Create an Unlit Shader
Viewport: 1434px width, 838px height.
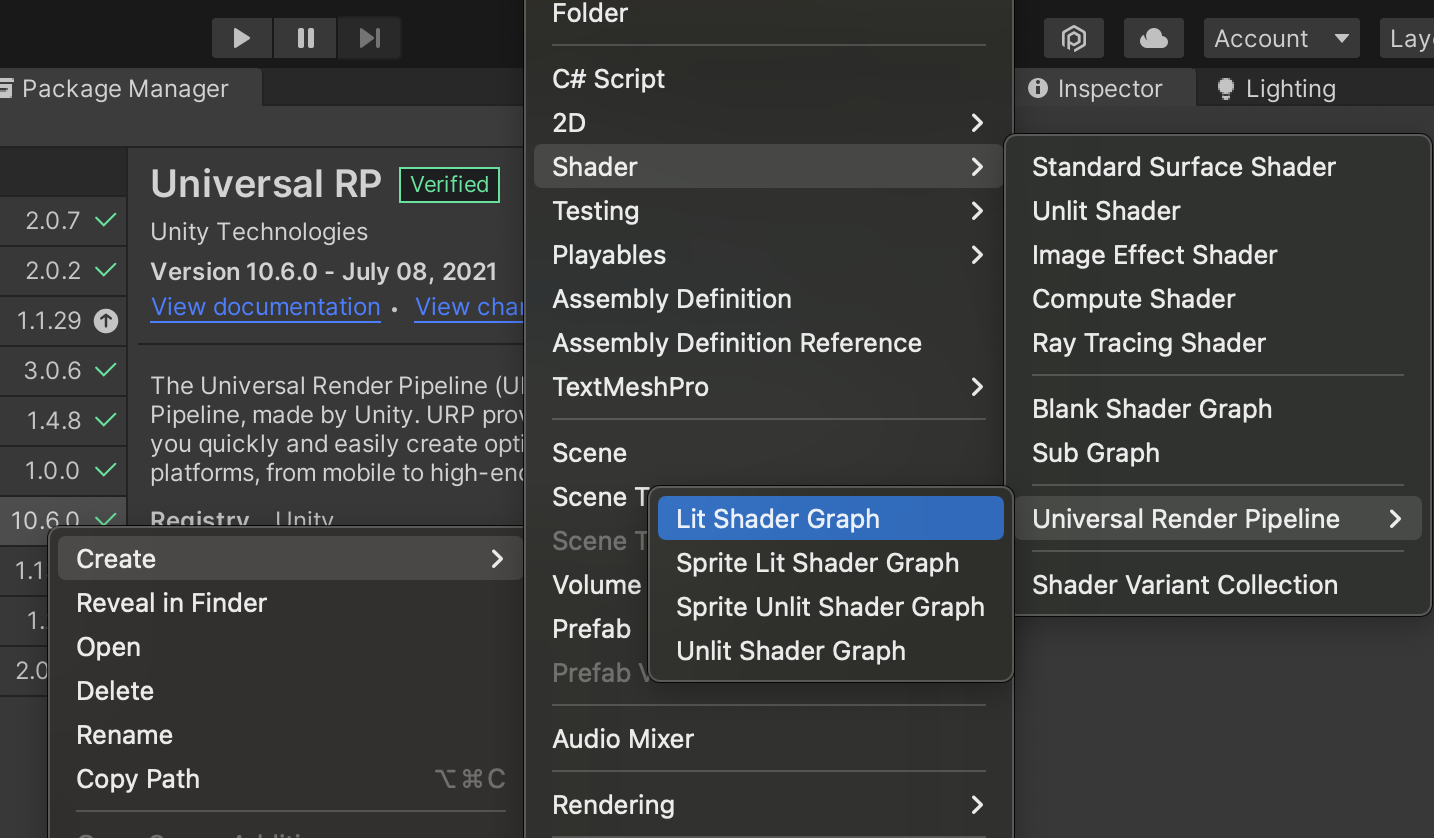[x=1218, y=211]
